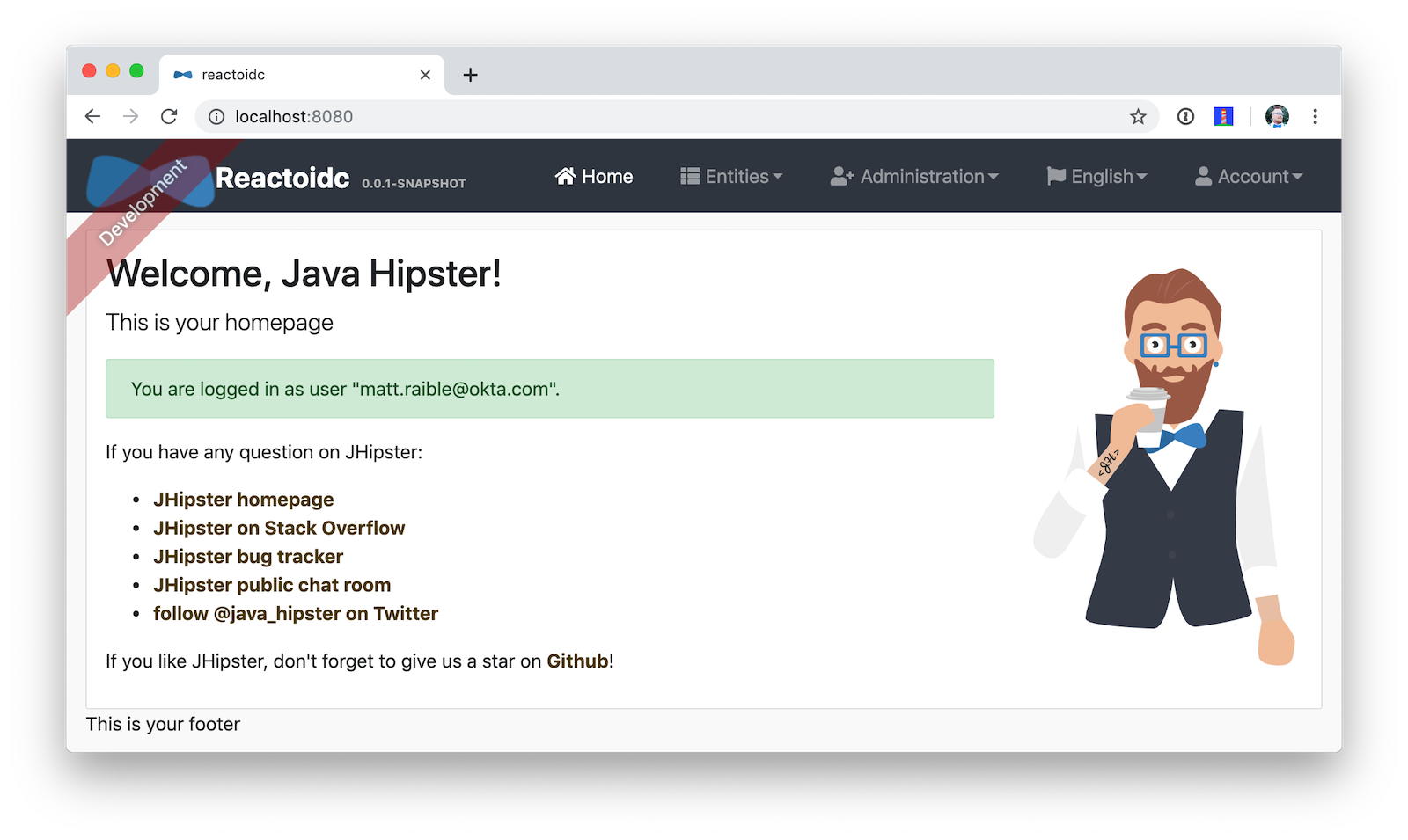Open the Account dropdown menu
The image size is (1408, 840).
pyautogui.click(x=1248, y=177)
